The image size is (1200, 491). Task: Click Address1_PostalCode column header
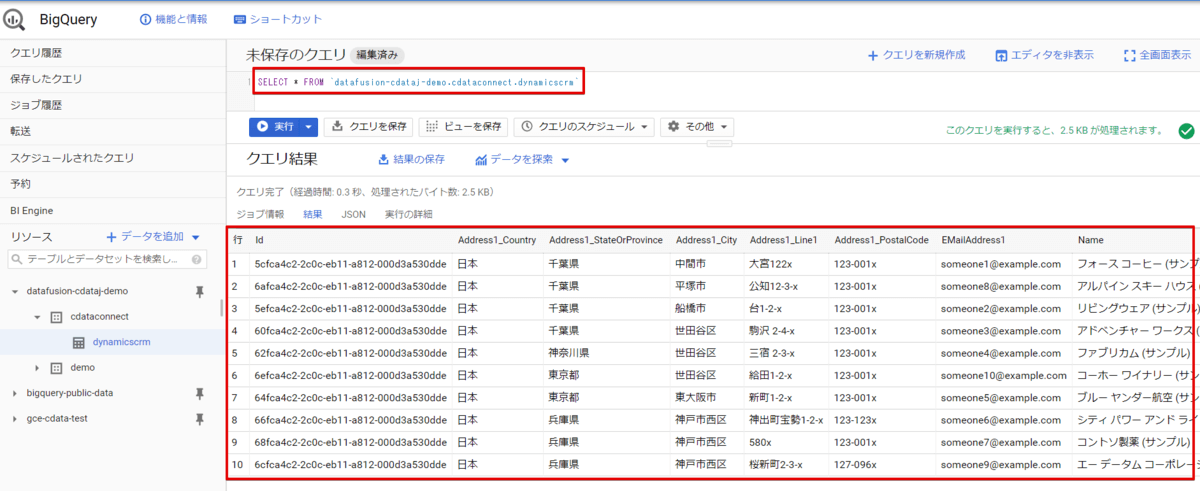tap(881, 240)
